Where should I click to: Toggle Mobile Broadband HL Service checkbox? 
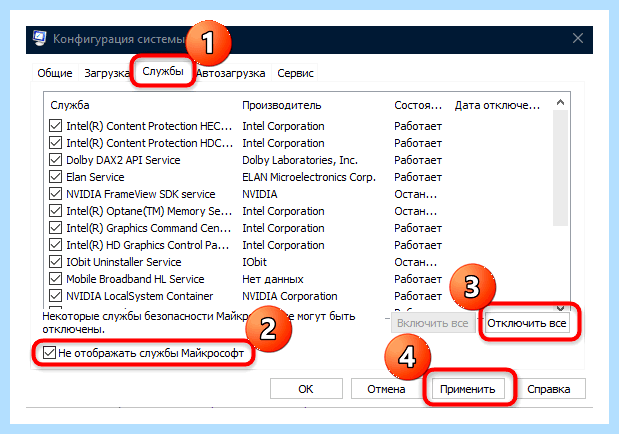coord(55,279)
